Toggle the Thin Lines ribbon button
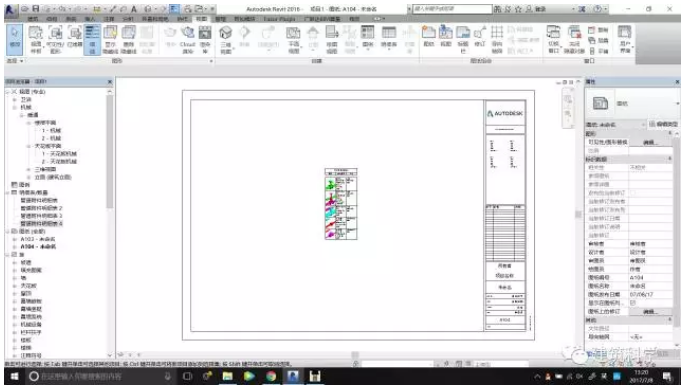 pos(92,39)
